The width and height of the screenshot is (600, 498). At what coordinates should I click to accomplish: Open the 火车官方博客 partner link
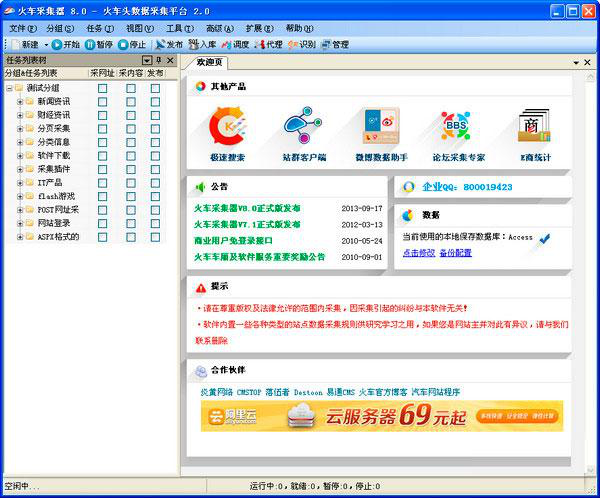(x=383, y=392)
